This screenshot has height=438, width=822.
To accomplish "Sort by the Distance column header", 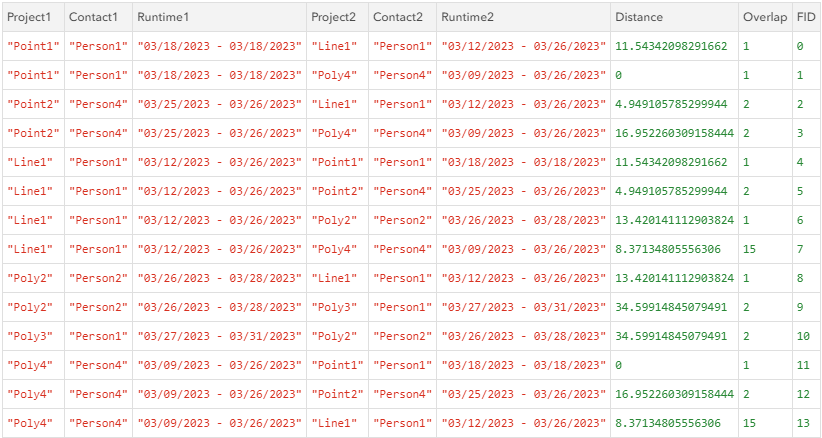I will [639, 17].
